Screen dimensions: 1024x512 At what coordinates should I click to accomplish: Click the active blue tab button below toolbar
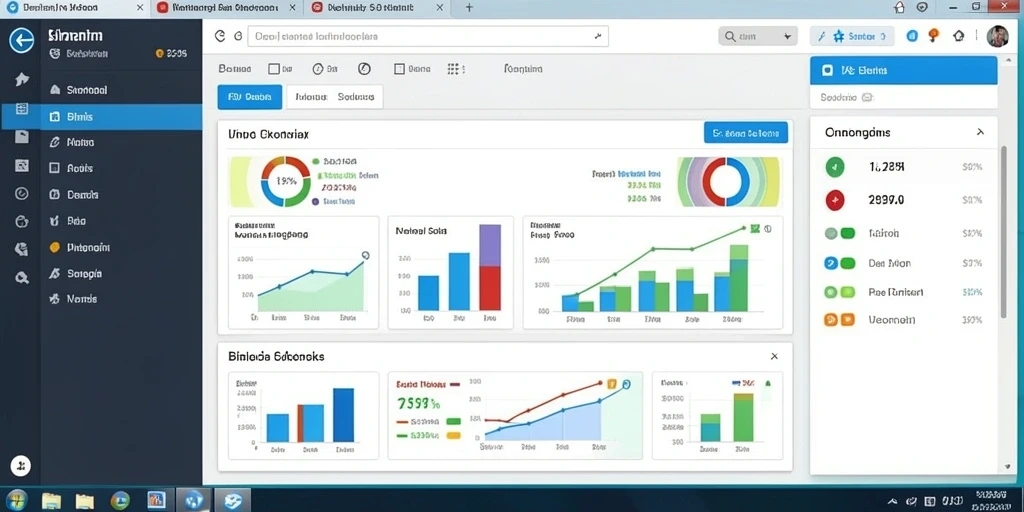tap(249, 97)
